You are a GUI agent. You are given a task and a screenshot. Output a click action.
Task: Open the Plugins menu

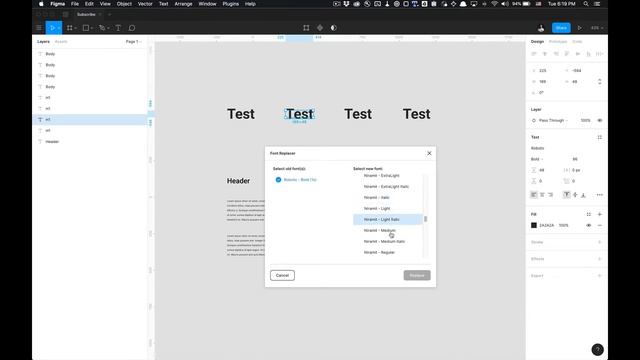231,4
